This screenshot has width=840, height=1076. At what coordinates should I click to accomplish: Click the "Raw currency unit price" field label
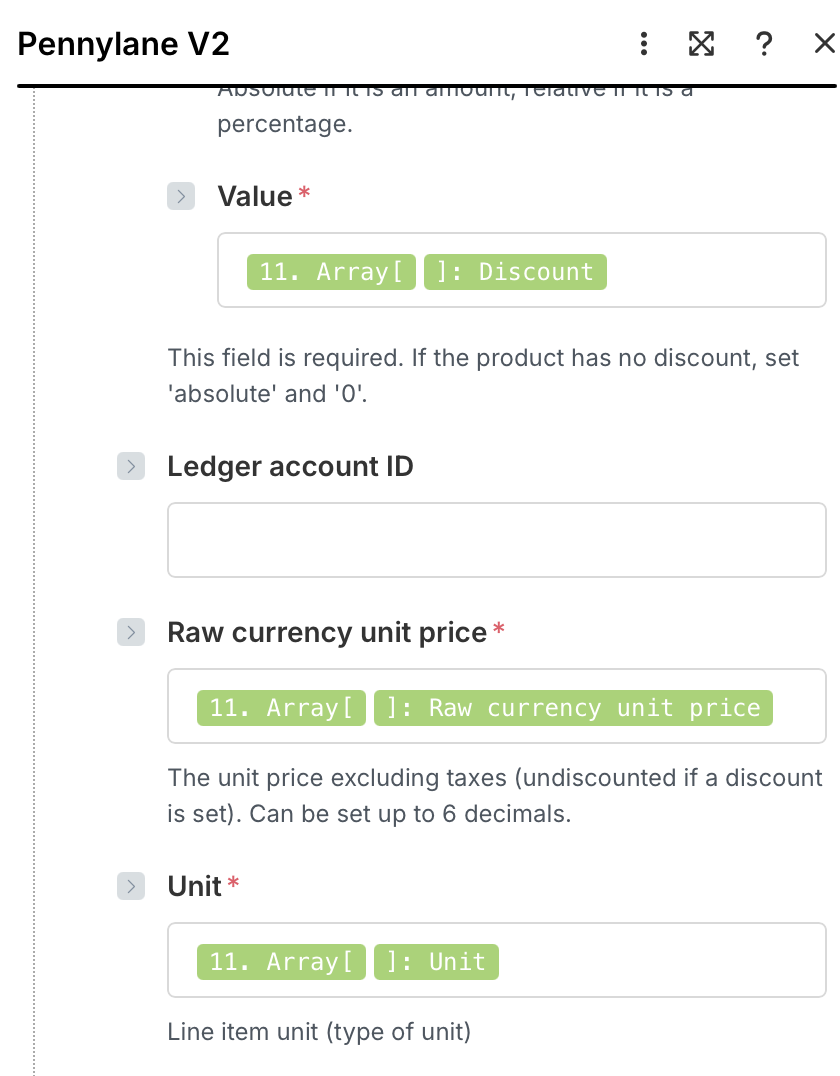(327, 632)
